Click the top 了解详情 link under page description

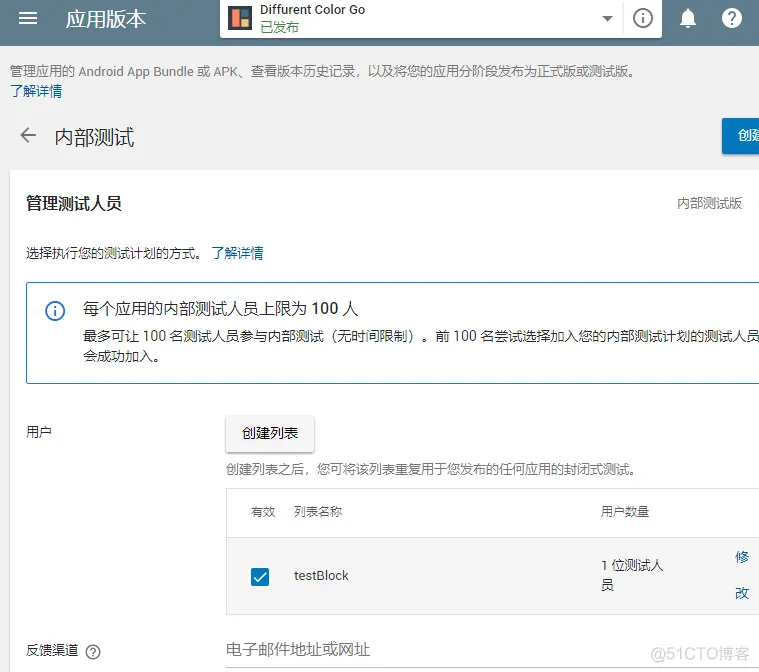36,91
